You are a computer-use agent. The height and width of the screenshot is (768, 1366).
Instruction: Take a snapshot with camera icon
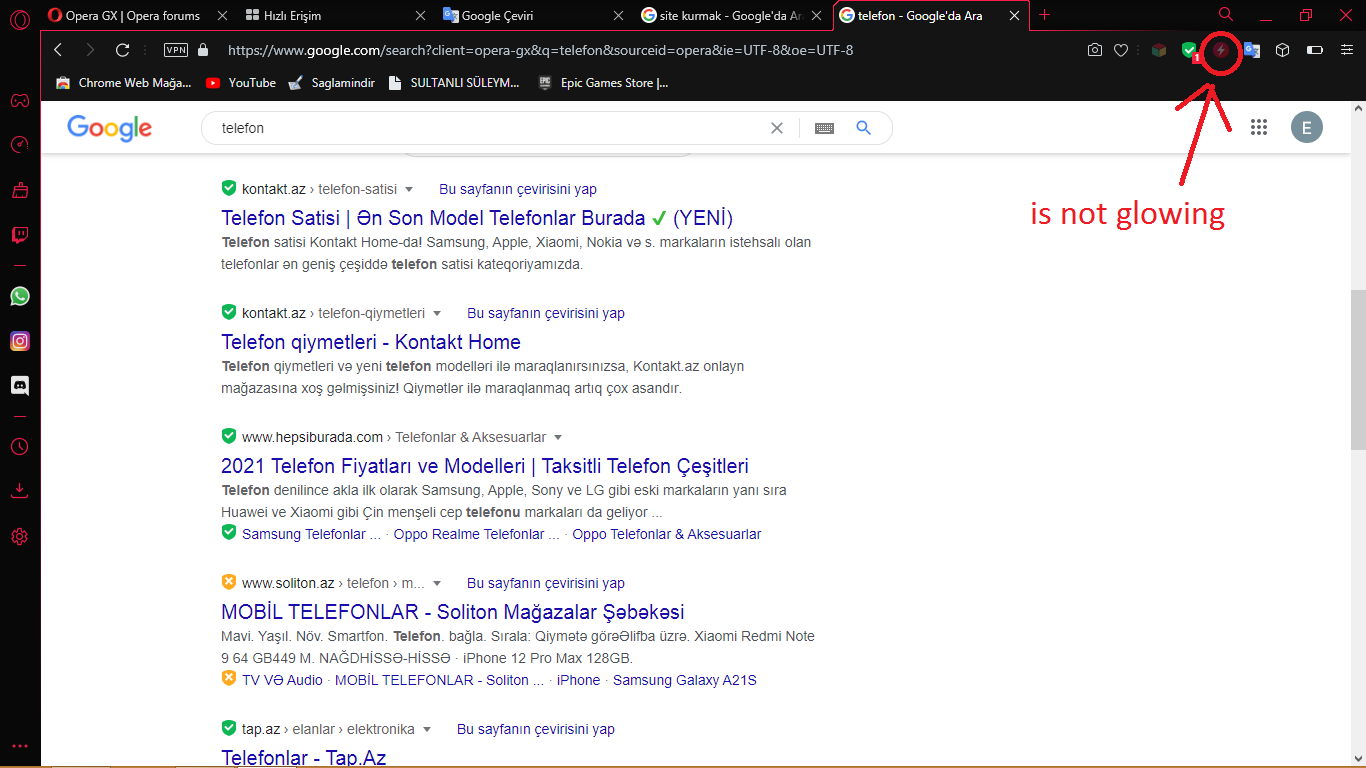[x=1095, y=50]
